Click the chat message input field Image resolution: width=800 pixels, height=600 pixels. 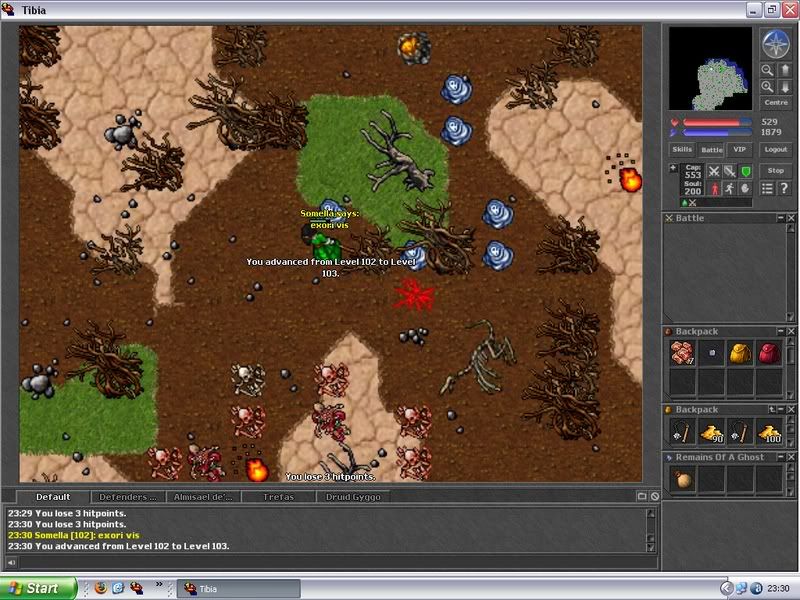point(337,562)
